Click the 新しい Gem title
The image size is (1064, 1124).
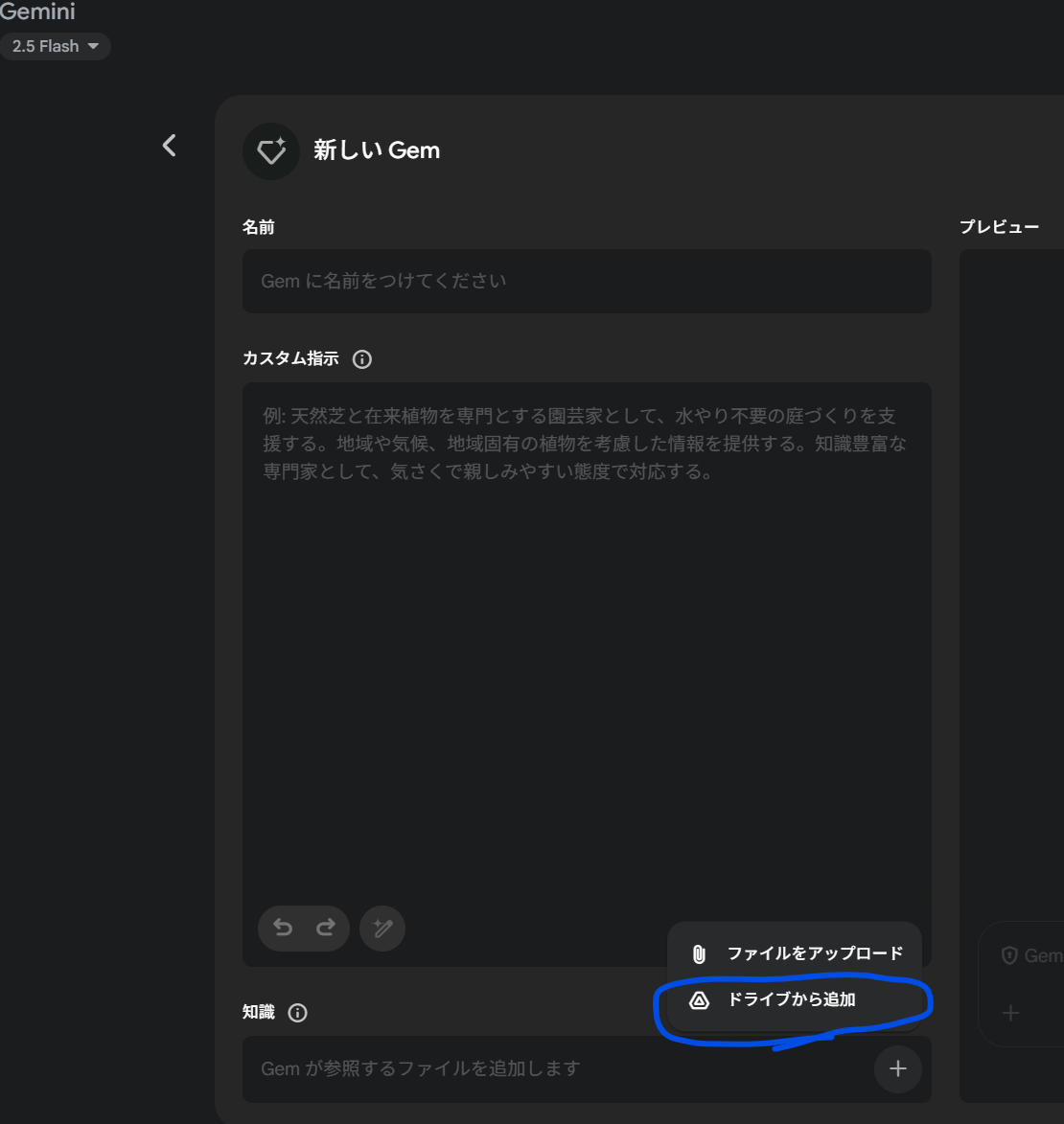[377, 150]
